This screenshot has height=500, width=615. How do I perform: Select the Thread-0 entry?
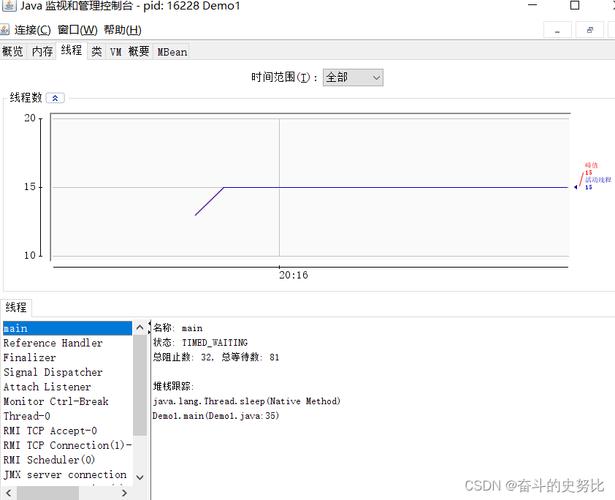67,416
